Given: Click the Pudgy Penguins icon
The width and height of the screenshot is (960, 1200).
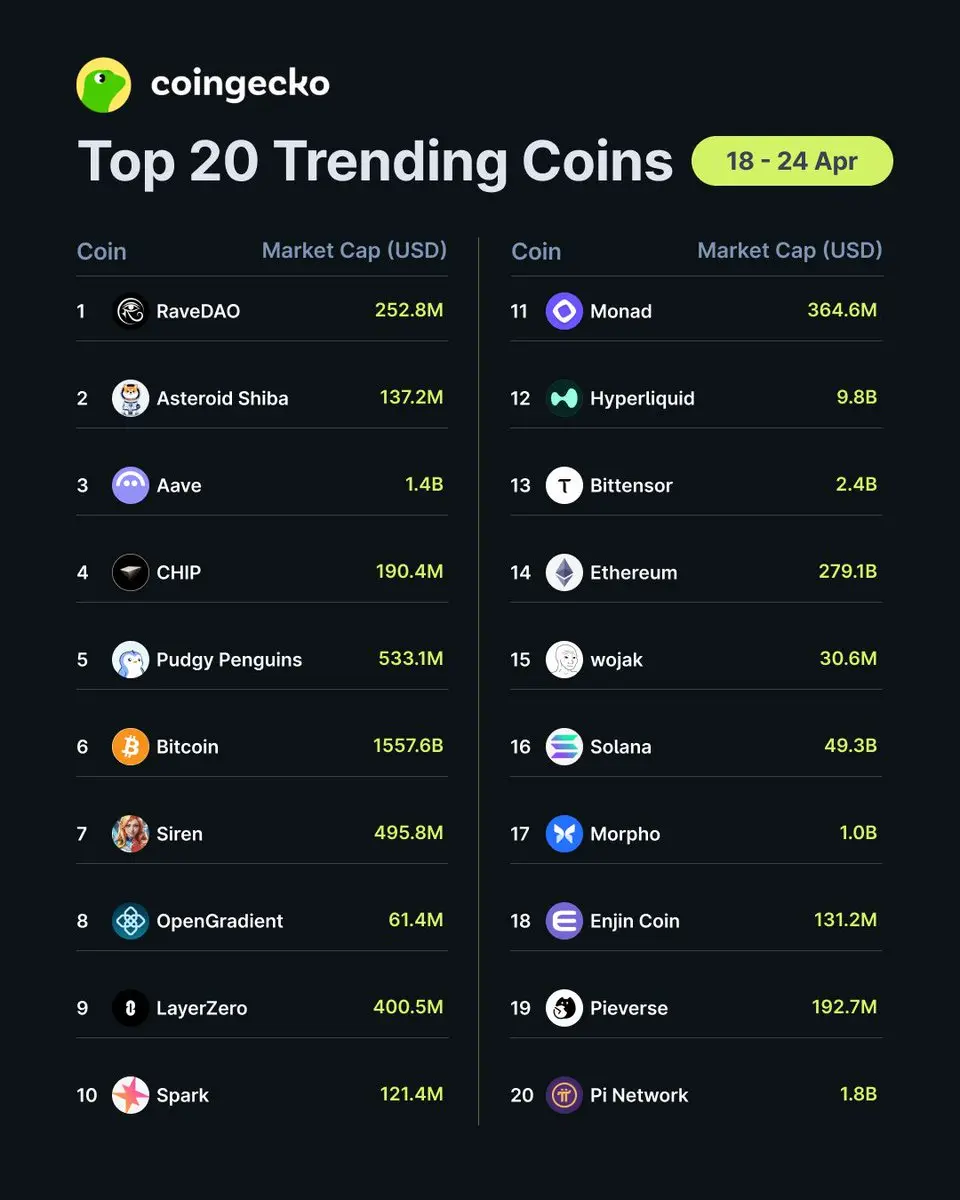Looking at the screenshot, I should pos(130,660).
